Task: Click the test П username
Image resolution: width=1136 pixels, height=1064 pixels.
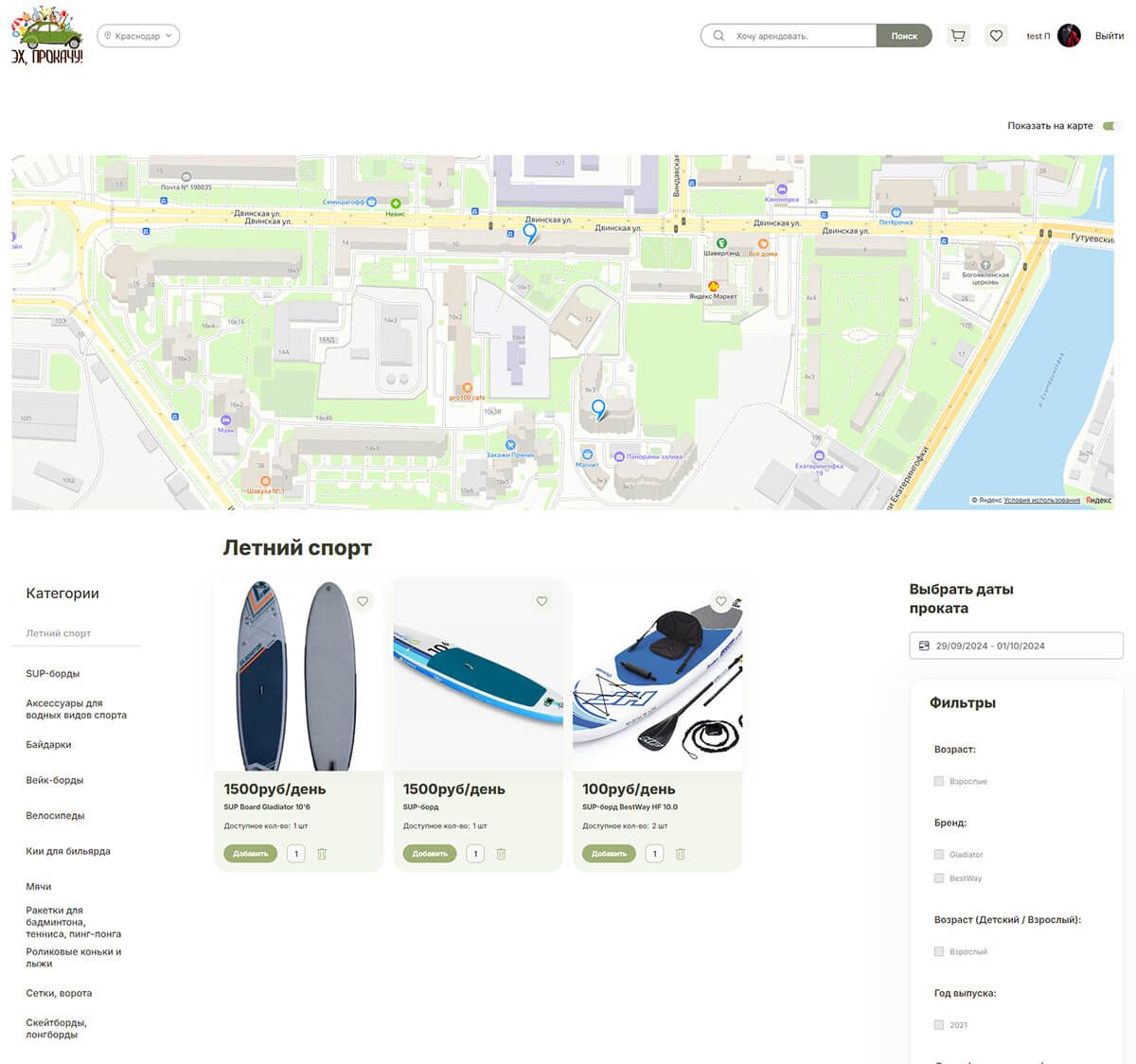Action: click(1038, 36)
